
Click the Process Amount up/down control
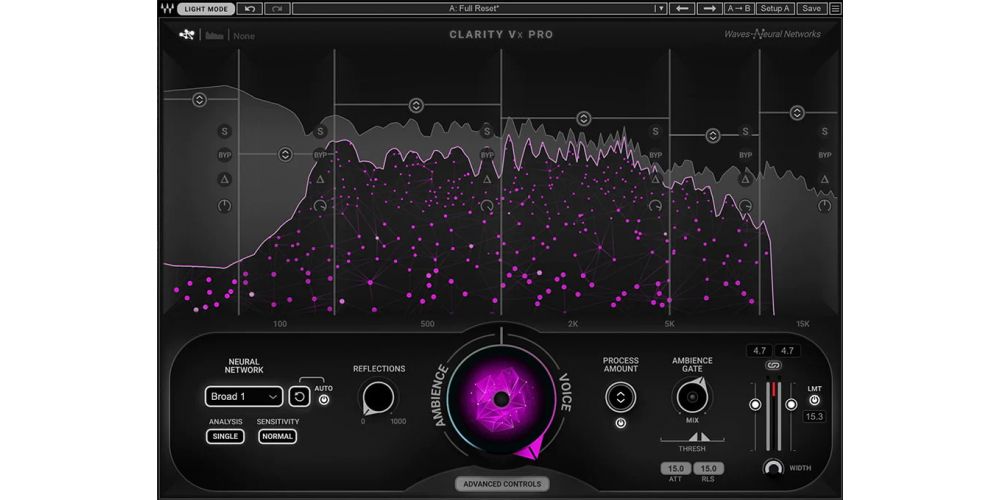[x=621, y=397]
